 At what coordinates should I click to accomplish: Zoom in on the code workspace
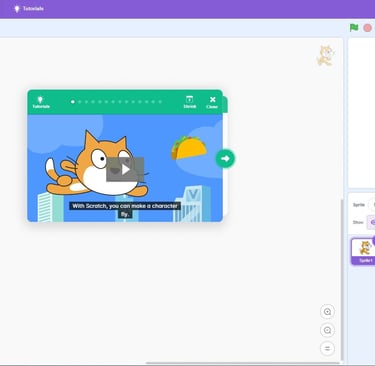click(x=327, y=312)
